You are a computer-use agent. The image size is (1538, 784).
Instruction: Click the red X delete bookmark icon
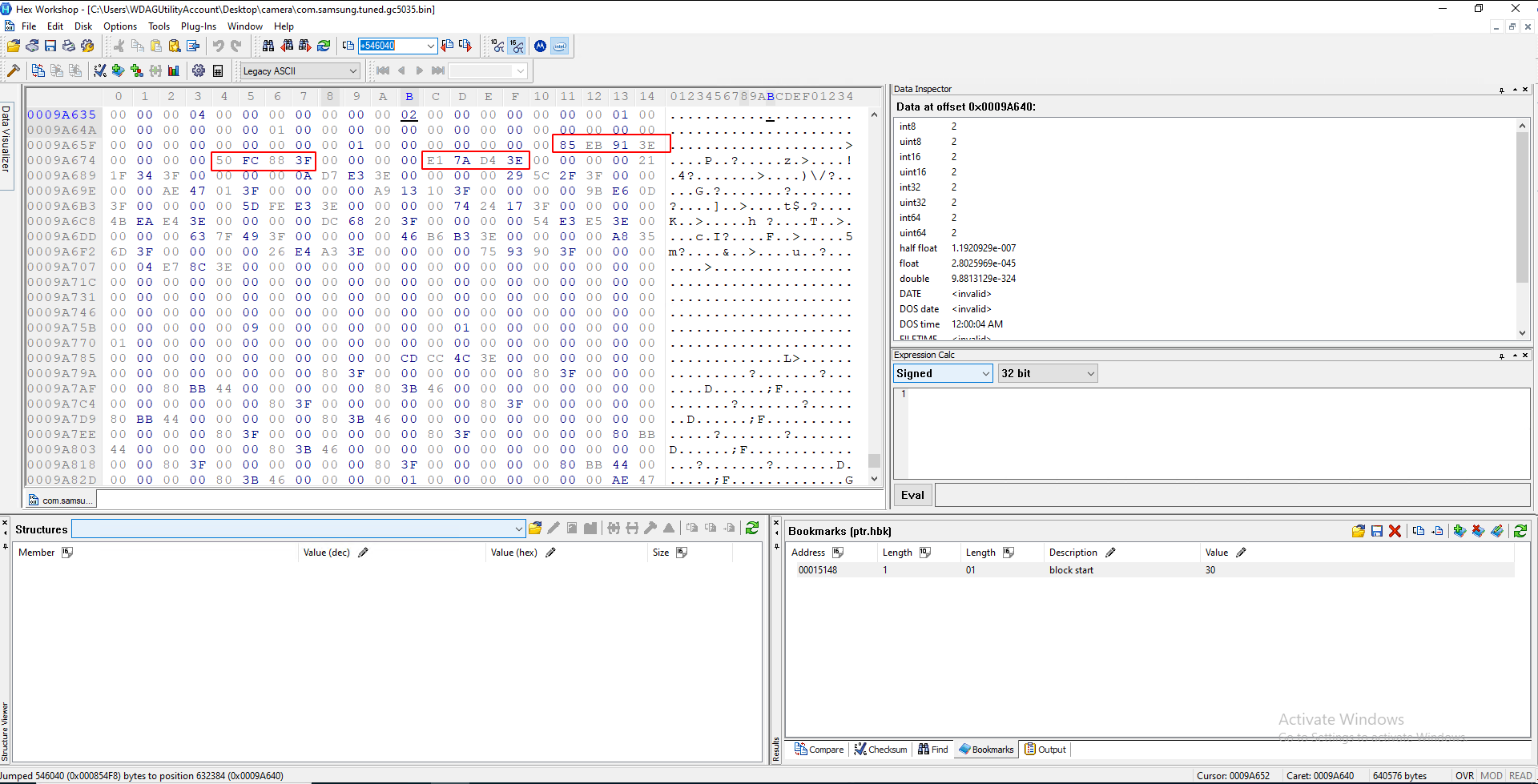coord(1395,531)
